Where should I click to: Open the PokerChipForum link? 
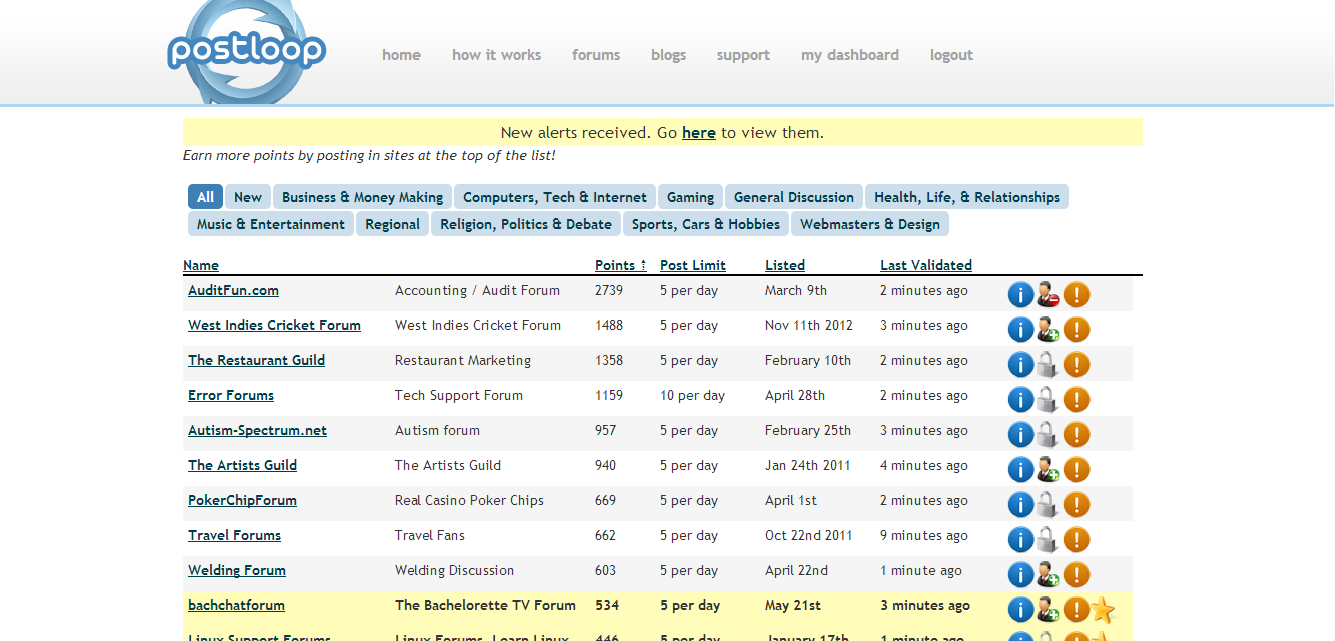(x=242, y=500)
